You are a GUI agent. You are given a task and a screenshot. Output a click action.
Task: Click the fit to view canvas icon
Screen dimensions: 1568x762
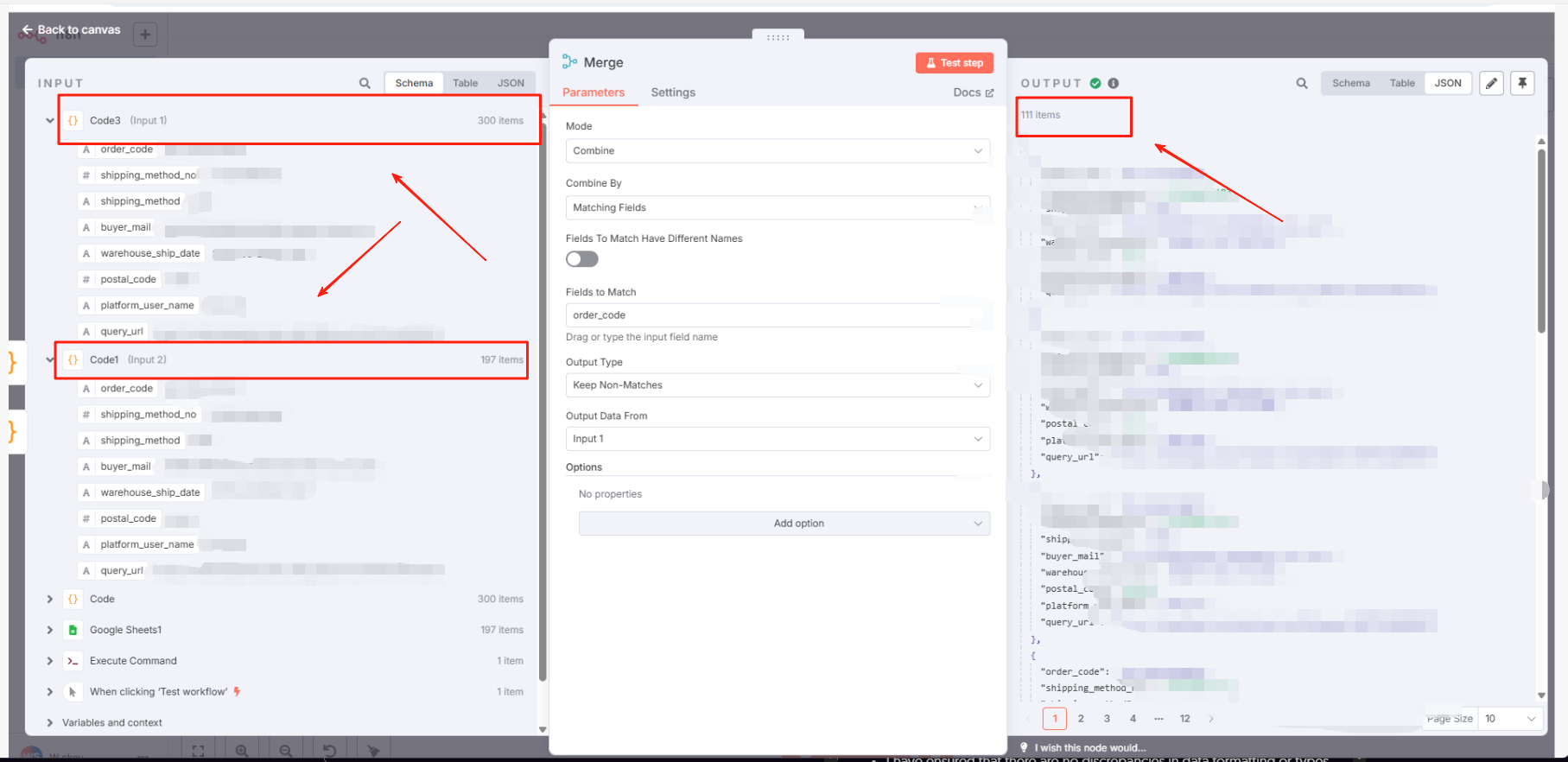point(198,751)
